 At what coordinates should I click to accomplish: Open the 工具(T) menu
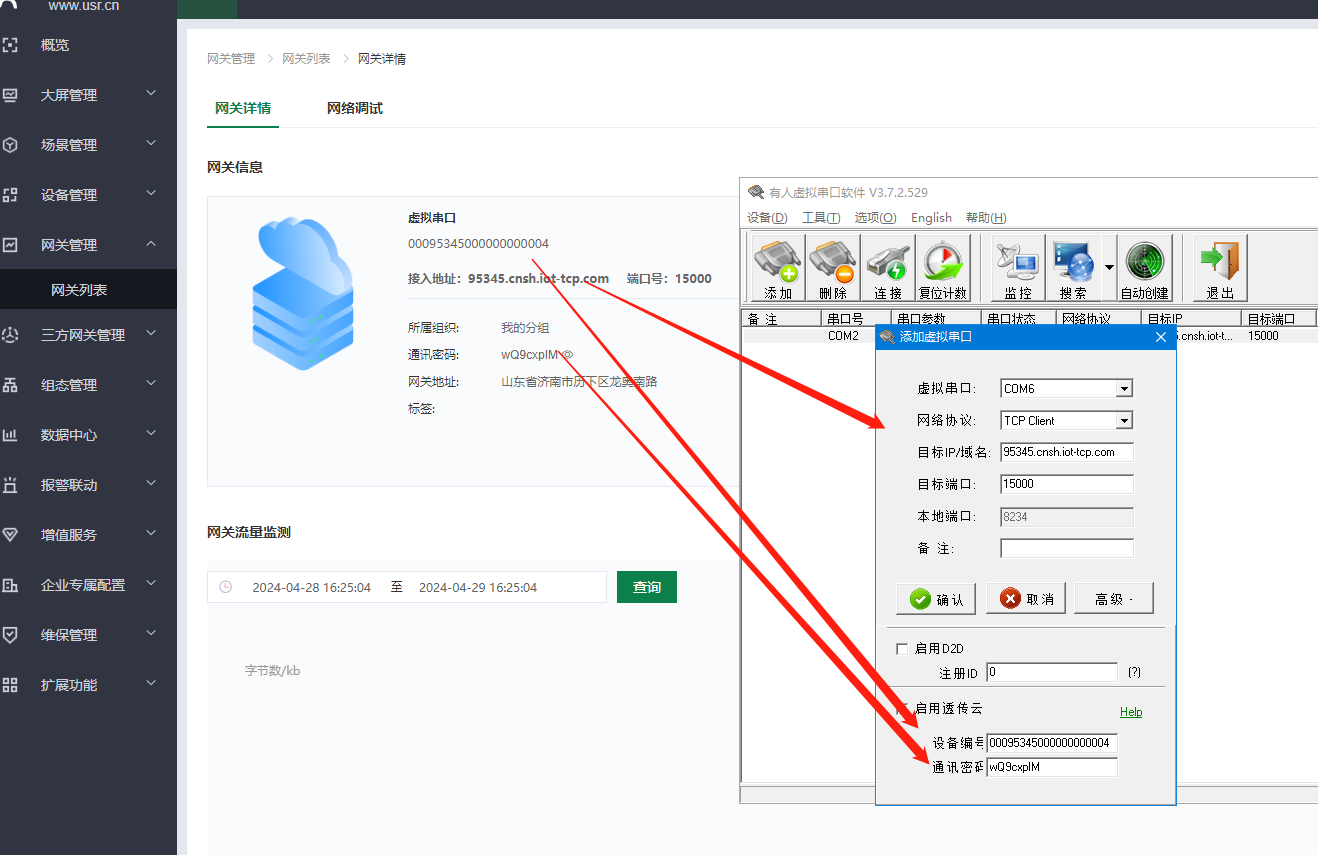[x=820, y=218]
